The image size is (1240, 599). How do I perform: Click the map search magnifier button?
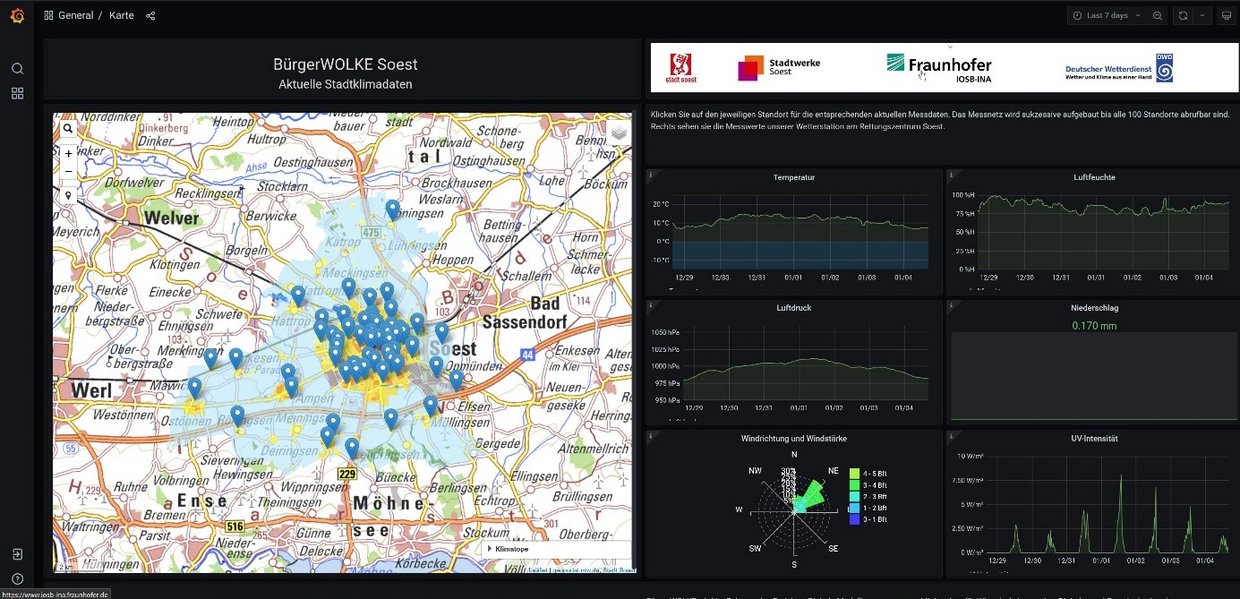tap(68, 129)
